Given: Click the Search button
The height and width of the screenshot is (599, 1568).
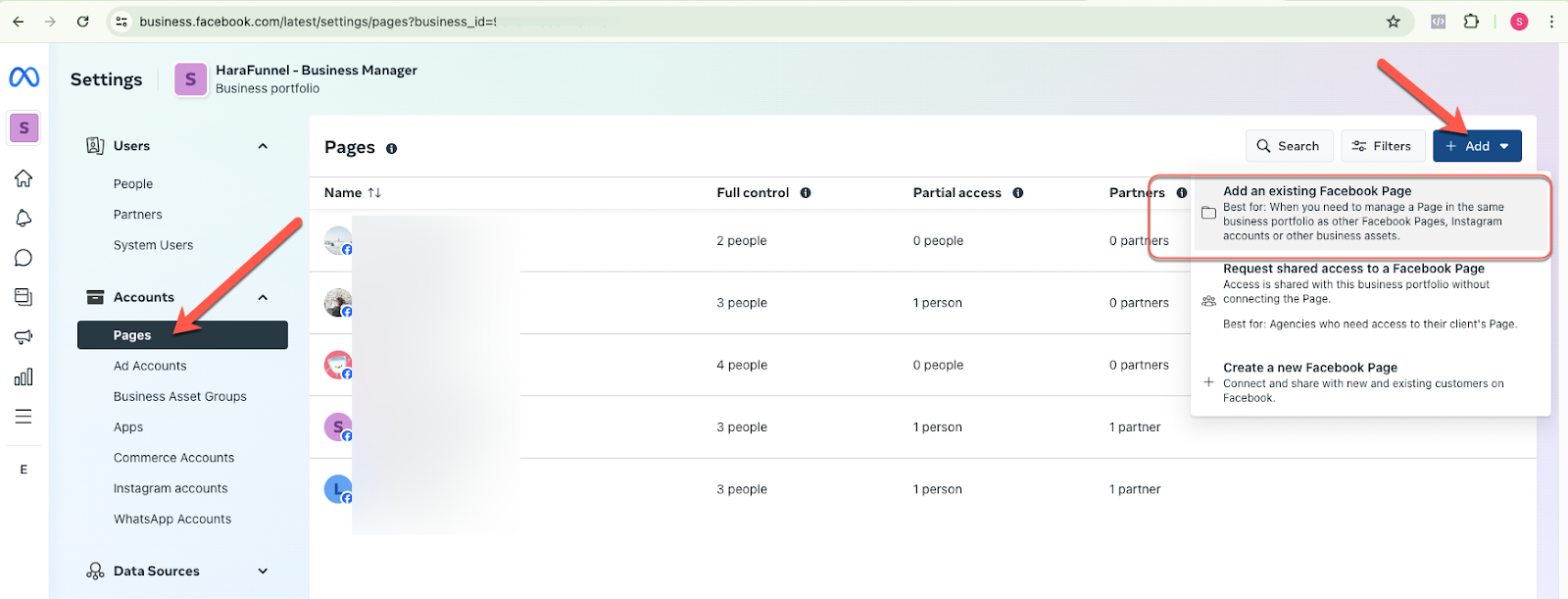Looking at the screenshot, I should coord(1289,146).
